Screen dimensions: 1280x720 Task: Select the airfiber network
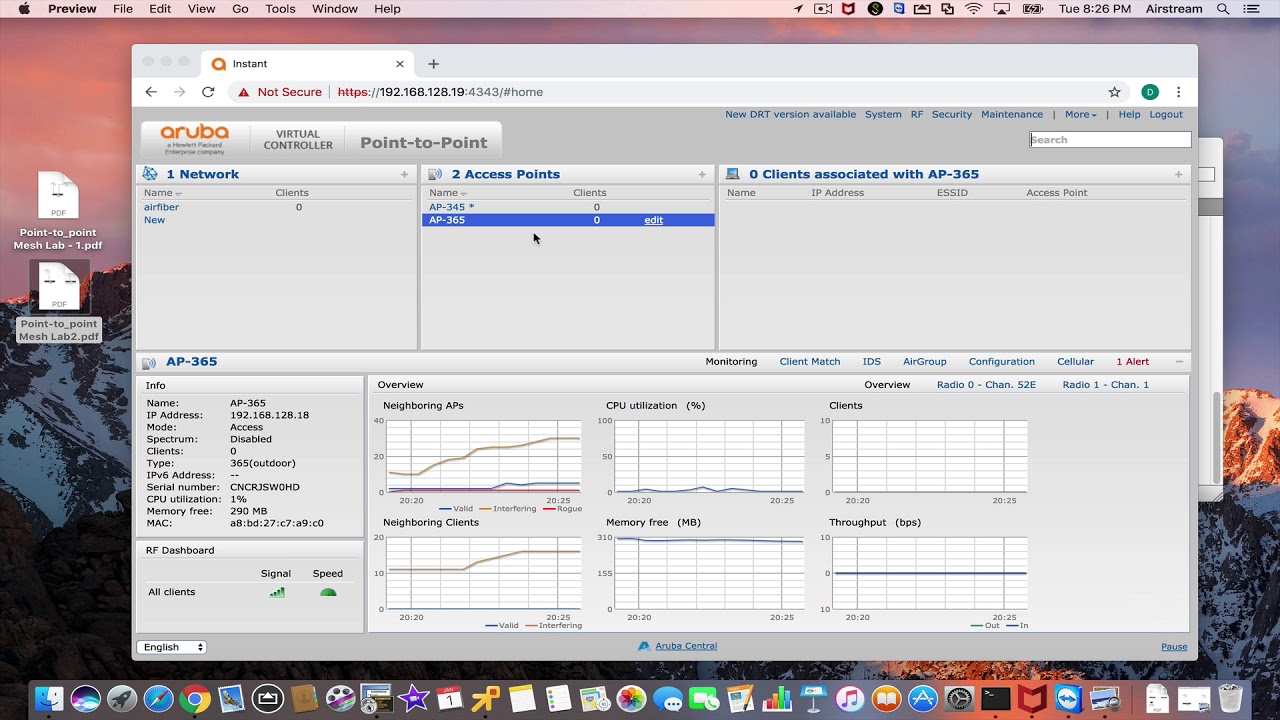(x=161, y=207)
